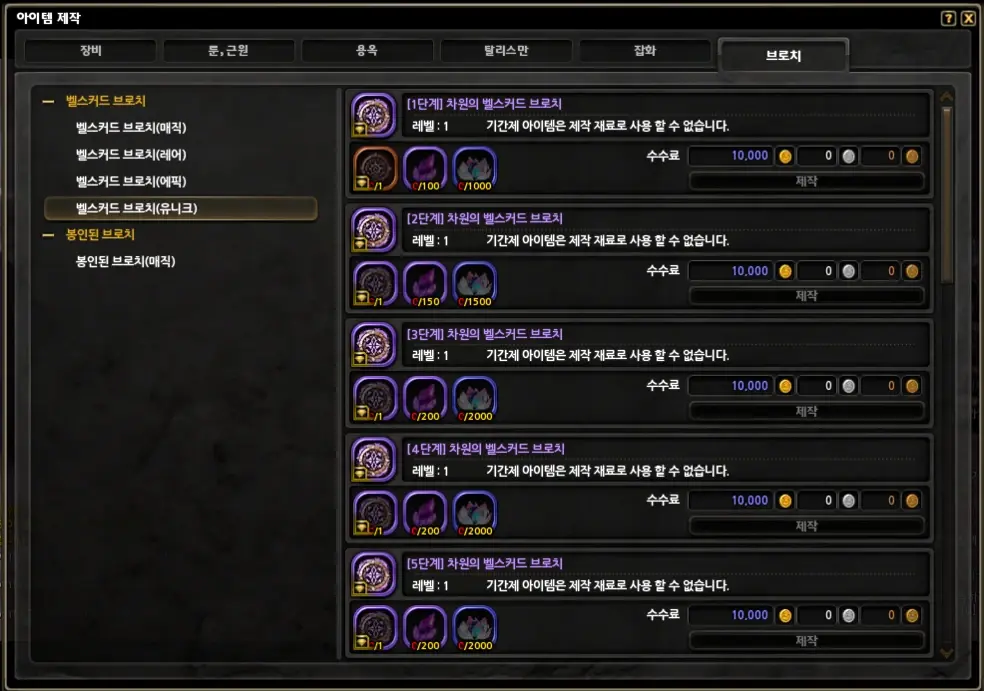Click 제작 button for 1단계 brooch

(x=806, y=181)
